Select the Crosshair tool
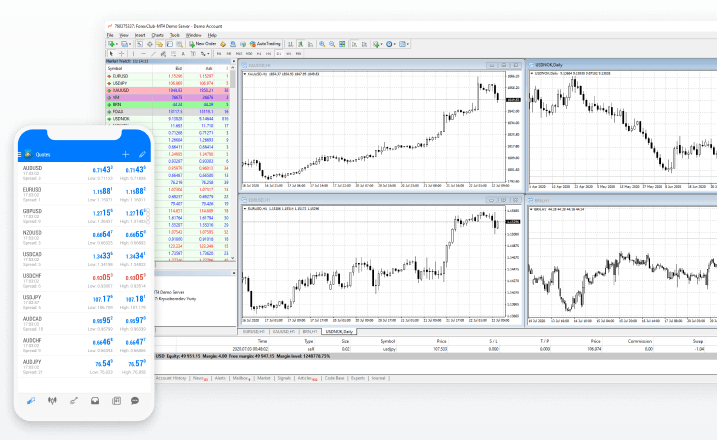 point(122,54)
